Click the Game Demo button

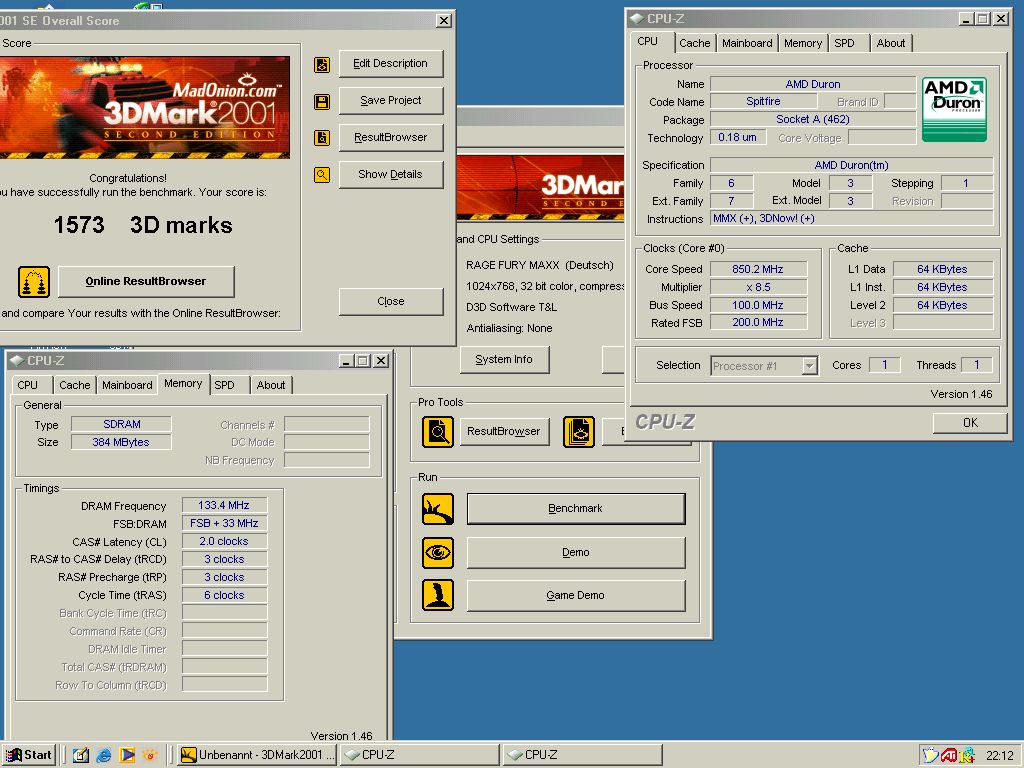tap(575, 596)
